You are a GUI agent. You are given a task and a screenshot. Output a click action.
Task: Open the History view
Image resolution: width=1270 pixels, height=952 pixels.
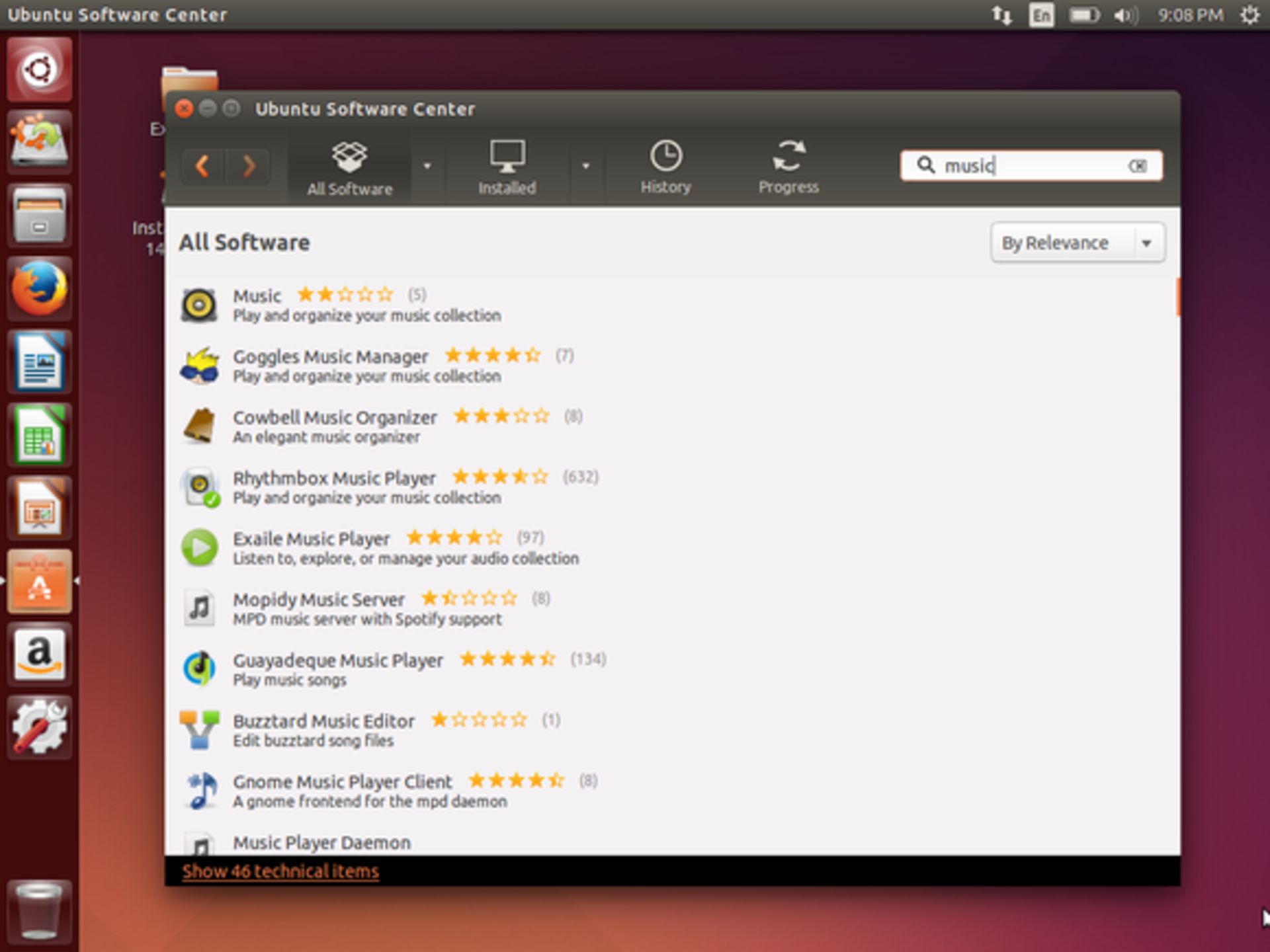(665, 168)
